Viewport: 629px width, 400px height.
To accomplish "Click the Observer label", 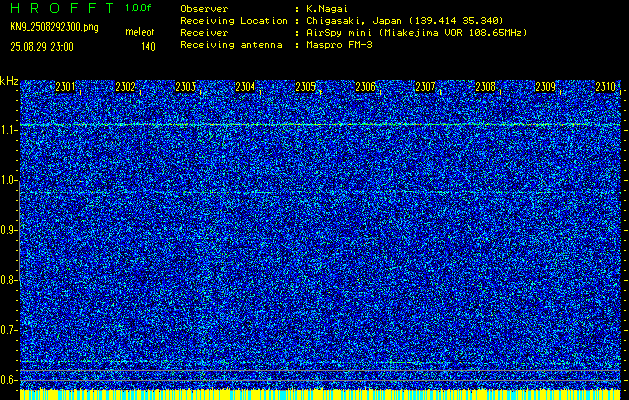I will point(204,9).
